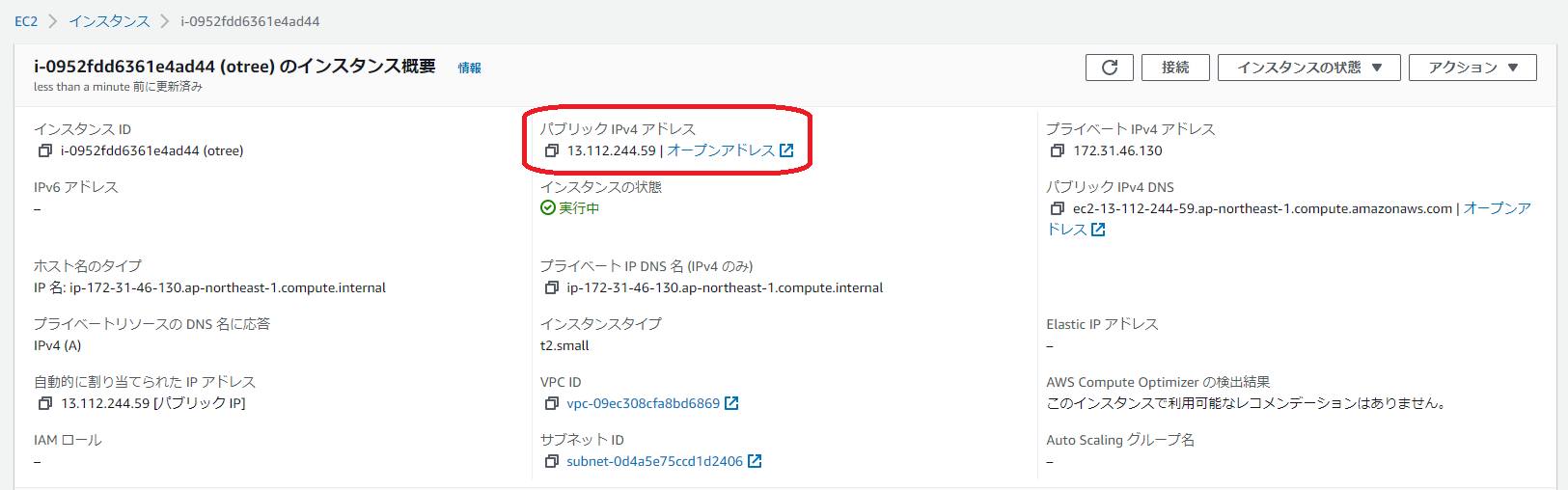The width and height of the screenshot is (1568, 490).
Task: Click the private IPv4 value 172.31.46.130
Action: (x=1117, y=150)
